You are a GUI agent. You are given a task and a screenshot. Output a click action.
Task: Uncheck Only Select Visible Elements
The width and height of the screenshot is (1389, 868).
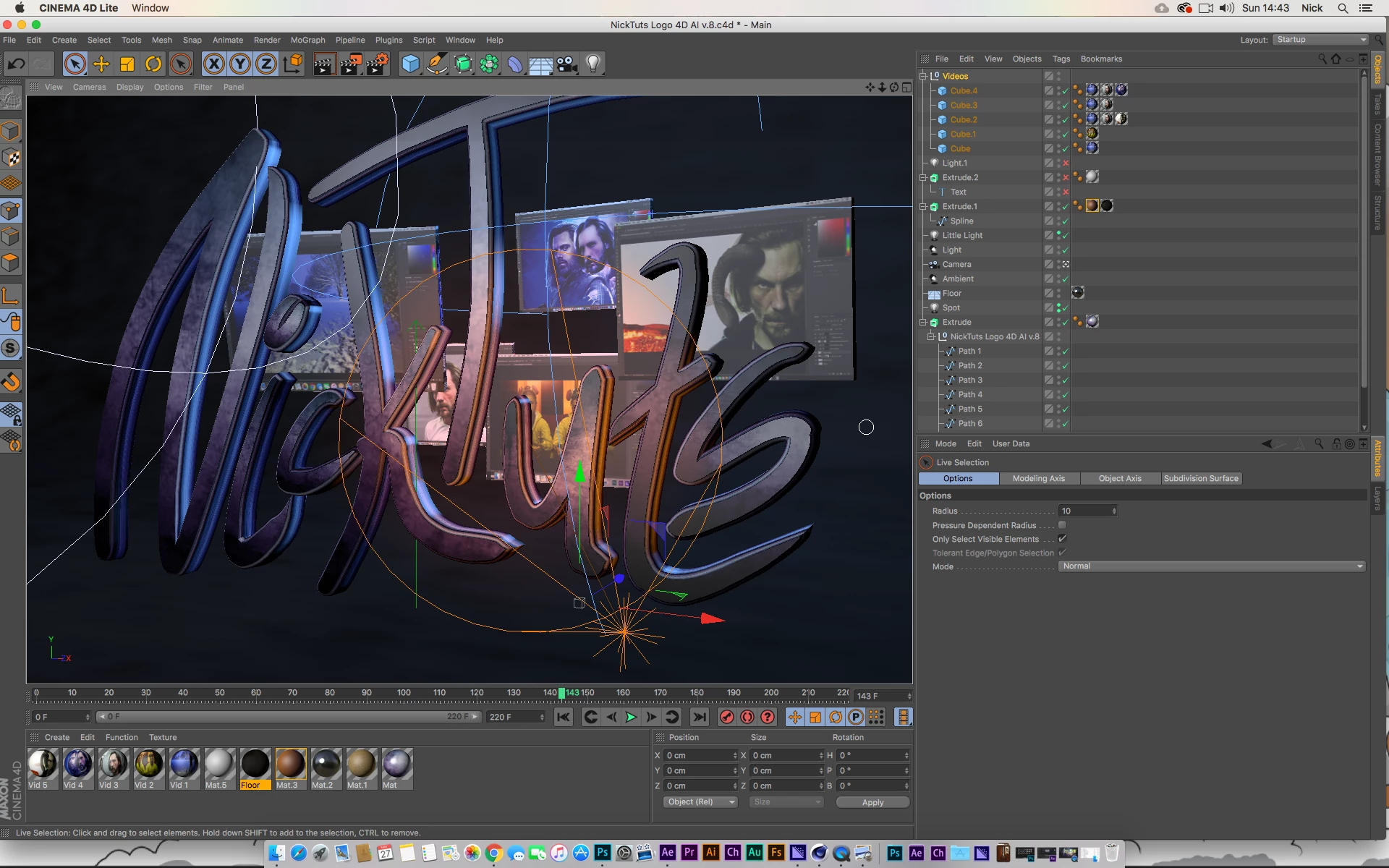1062,539
